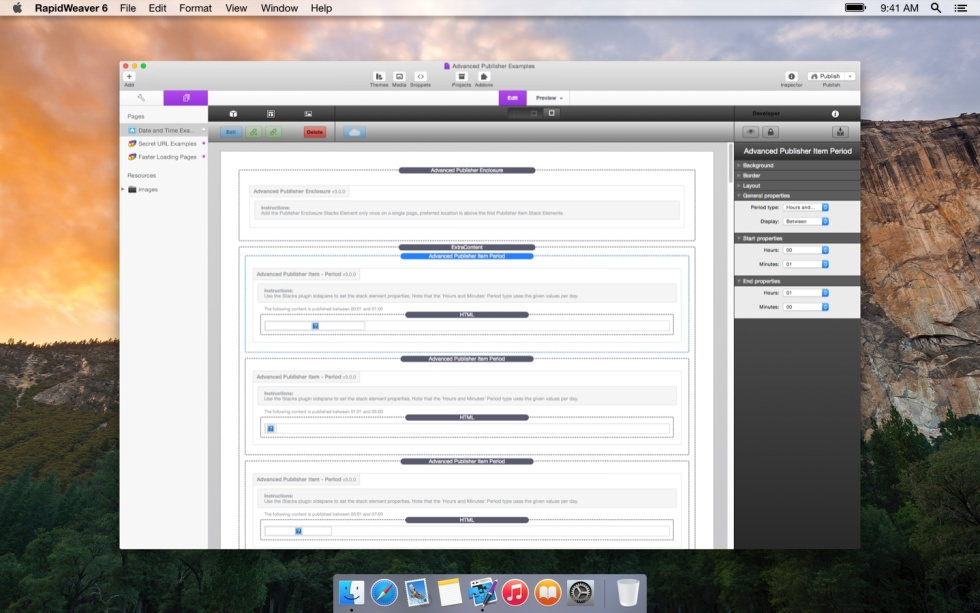Screen dimensions: 980x613
Task: Open iTunes from the Dock
Action: [x=515, y=592]
